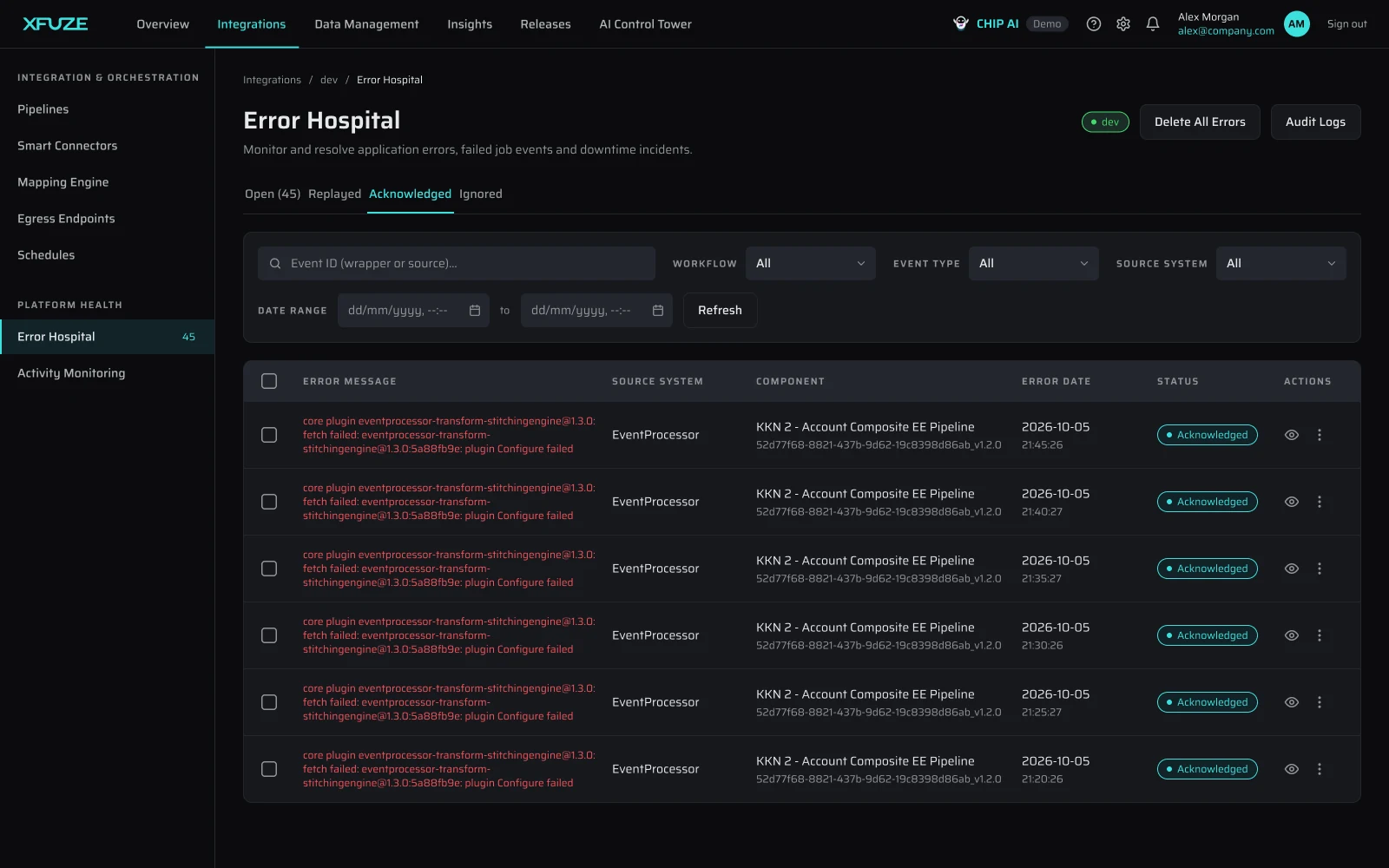Viewport: 1389px width, 868px height.
Task: Open more actions menu for 21:20:26 row
Action: [x=1320, y=769]
